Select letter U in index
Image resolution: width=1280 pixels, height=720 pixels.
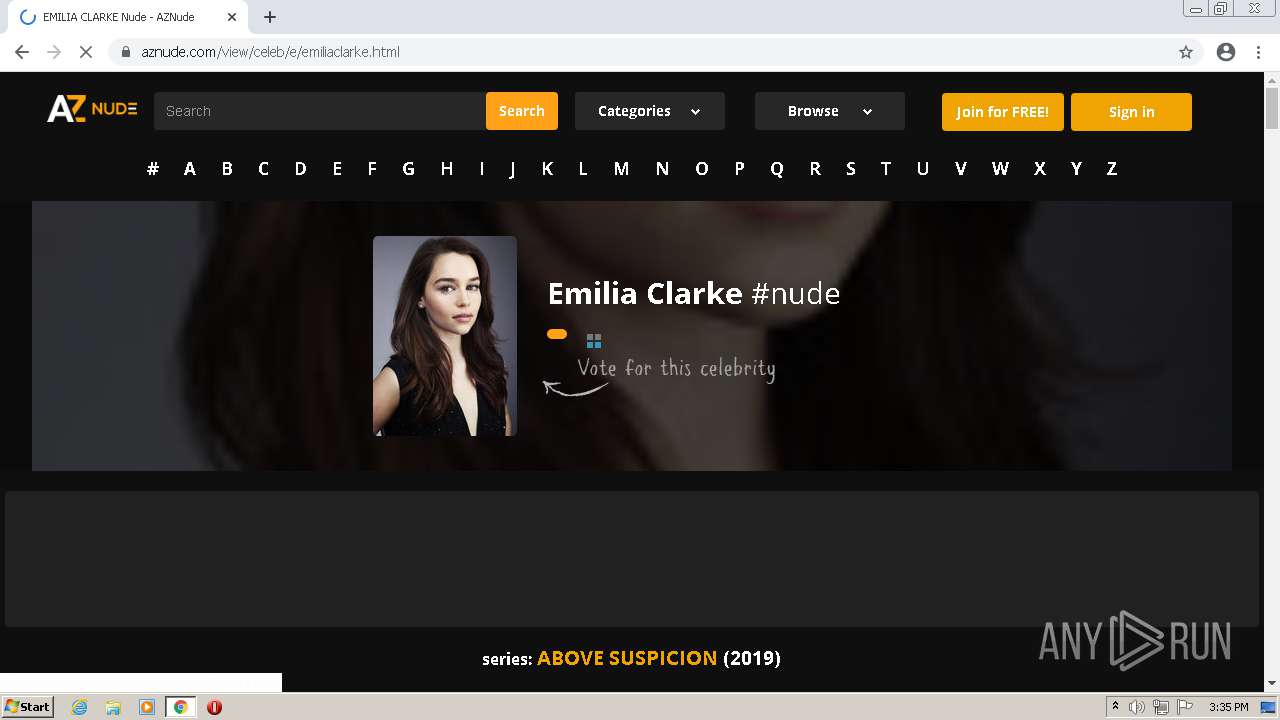[923, 169]
